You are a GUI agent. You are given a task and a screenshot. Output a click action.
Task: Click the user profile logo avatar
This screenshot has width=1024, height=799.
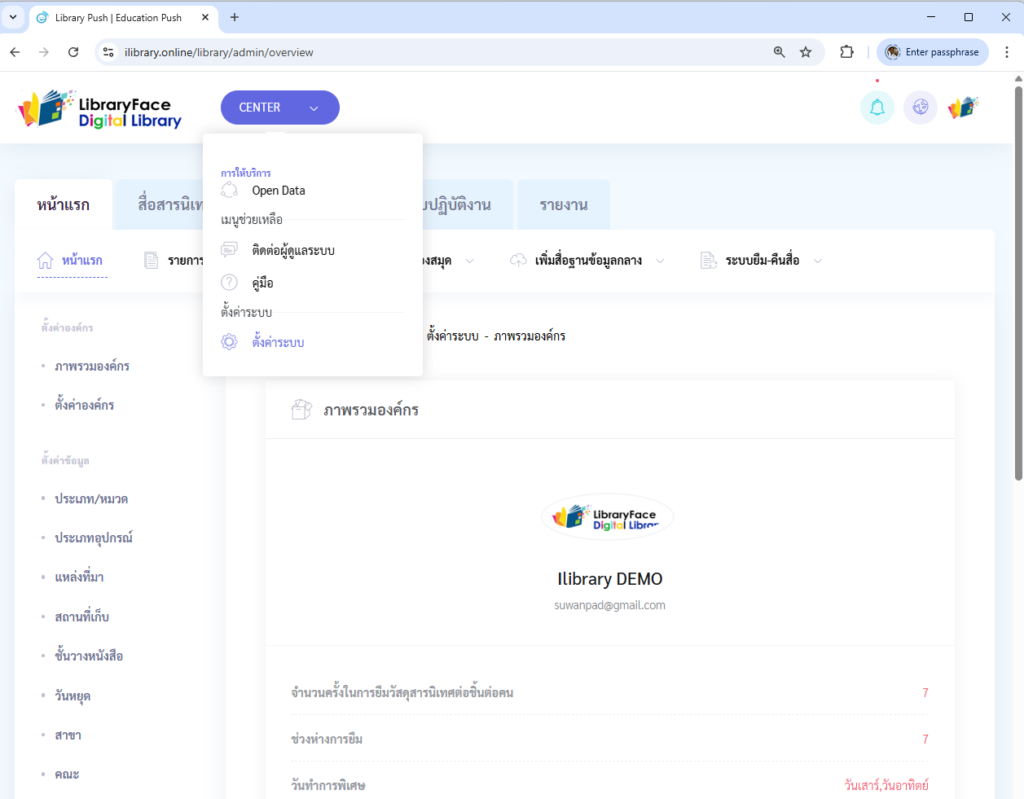click(963, 108)
